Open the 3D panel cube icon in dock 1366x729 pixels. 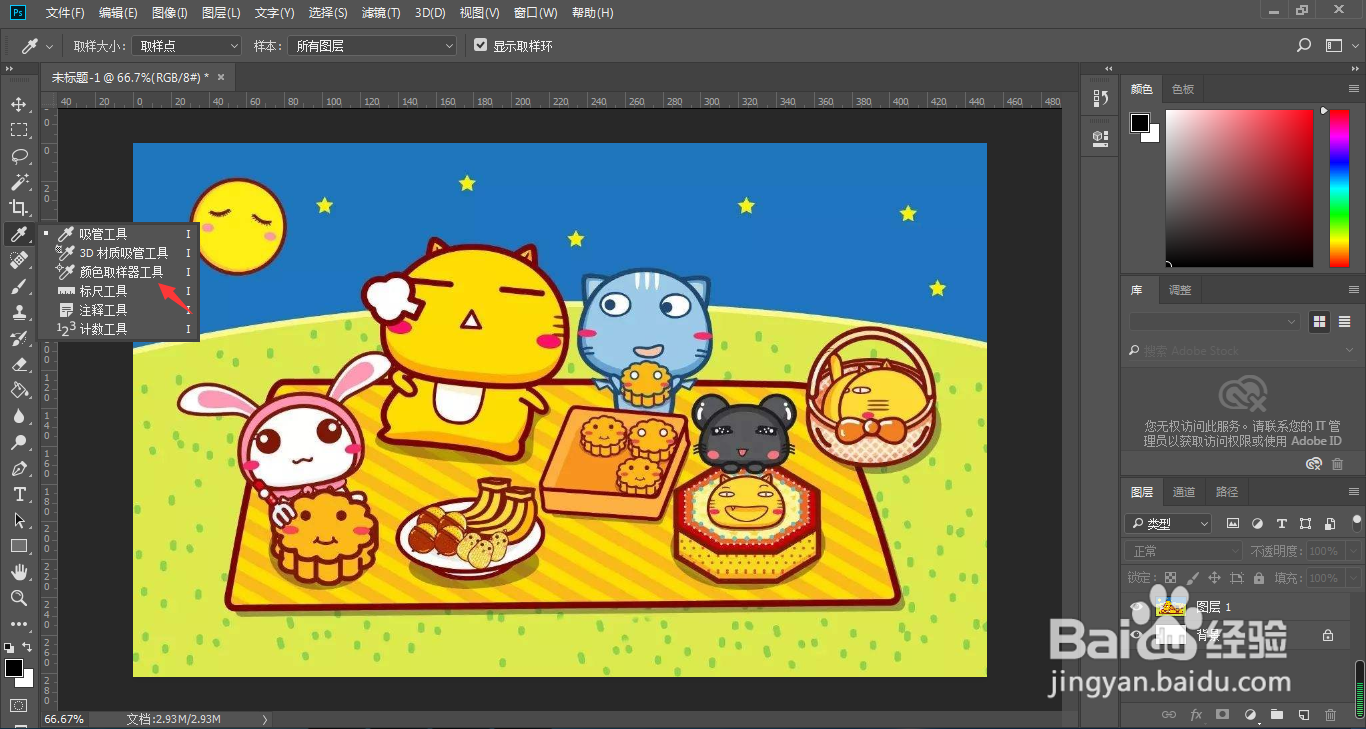[1100, 137]
